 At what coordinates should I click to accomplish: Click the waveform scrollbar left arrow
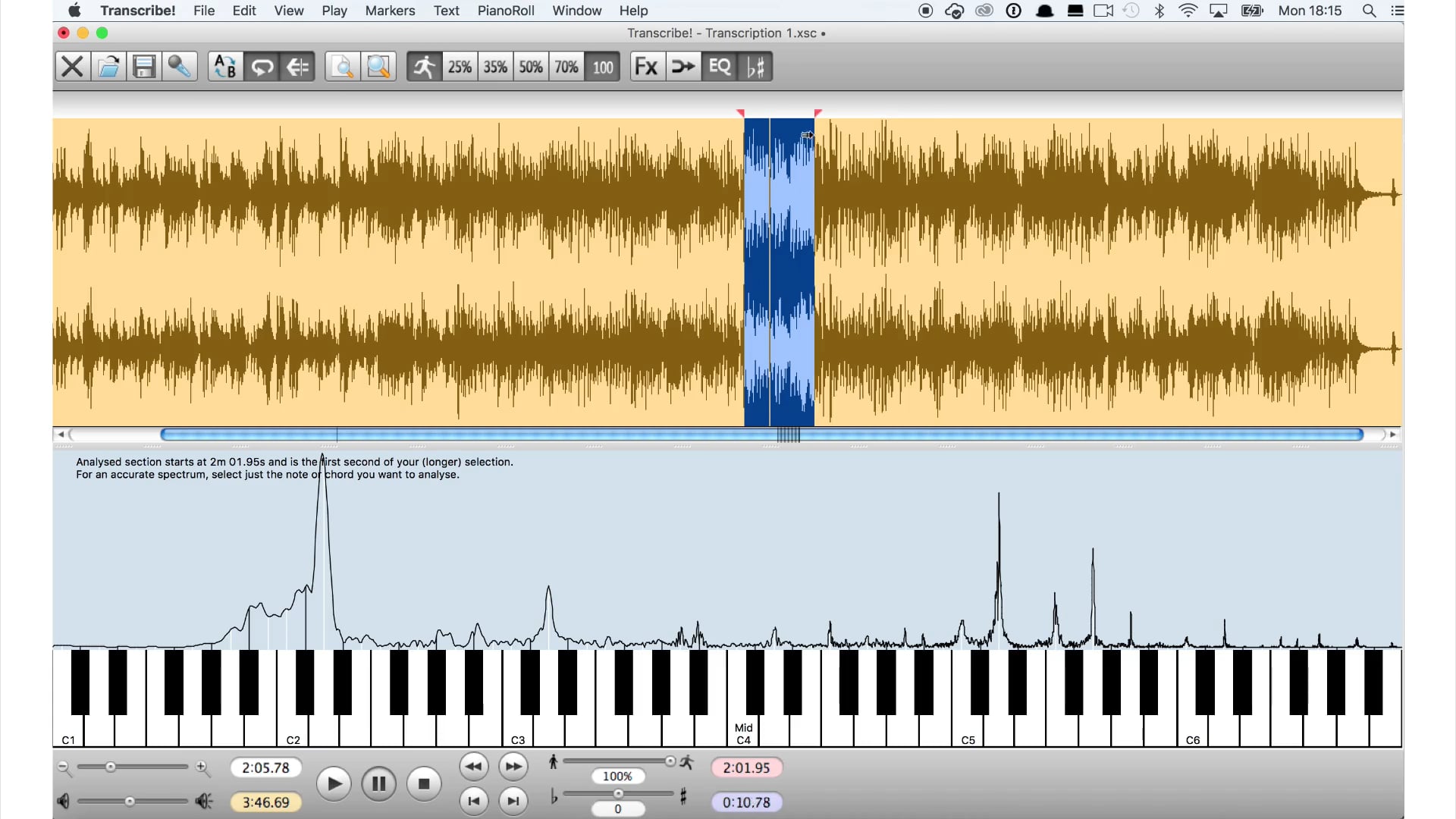pos(61,435)
